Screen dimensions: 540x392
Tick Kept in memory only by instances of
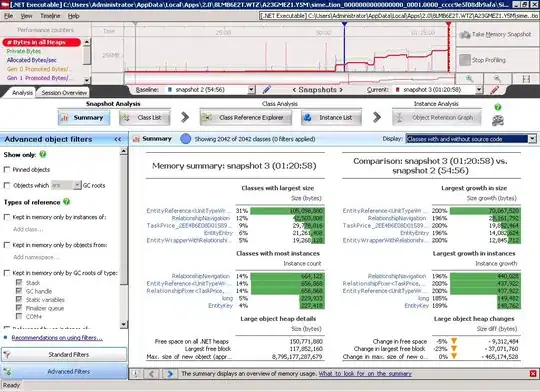7,217
